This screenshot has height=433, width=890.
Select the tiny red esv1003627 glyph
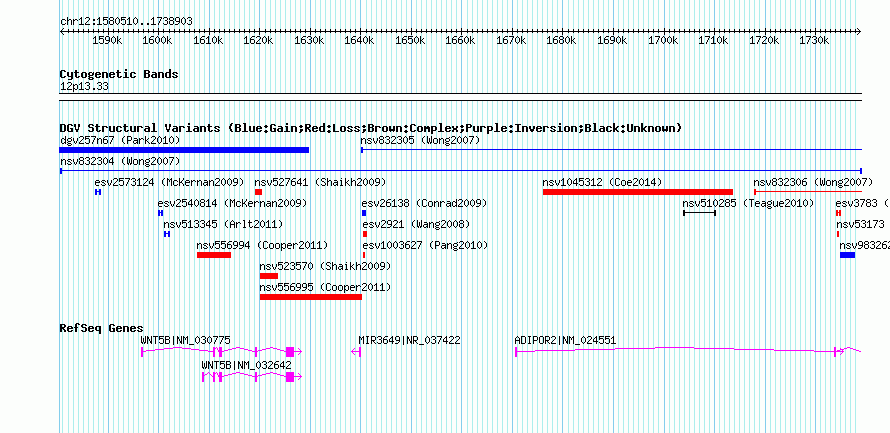point(363,255)
